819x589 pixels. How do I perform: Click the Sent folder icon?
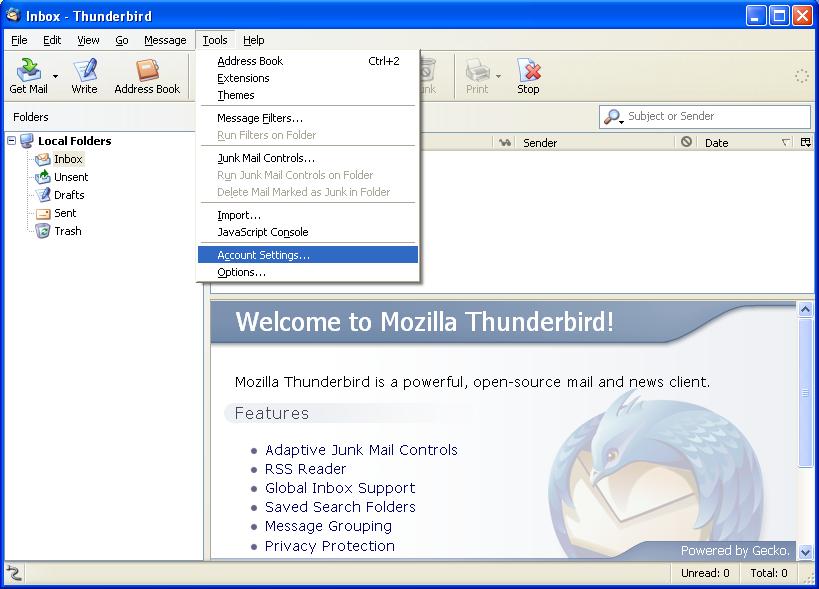coord(43,213)
